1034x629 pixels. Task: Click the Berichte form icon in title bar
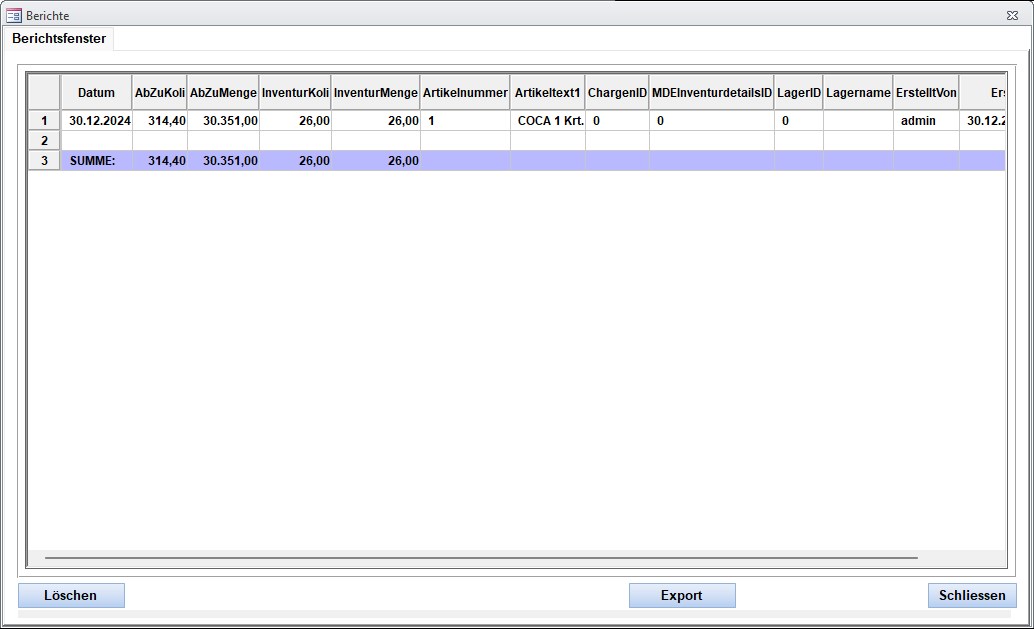[x=14, y=16]
